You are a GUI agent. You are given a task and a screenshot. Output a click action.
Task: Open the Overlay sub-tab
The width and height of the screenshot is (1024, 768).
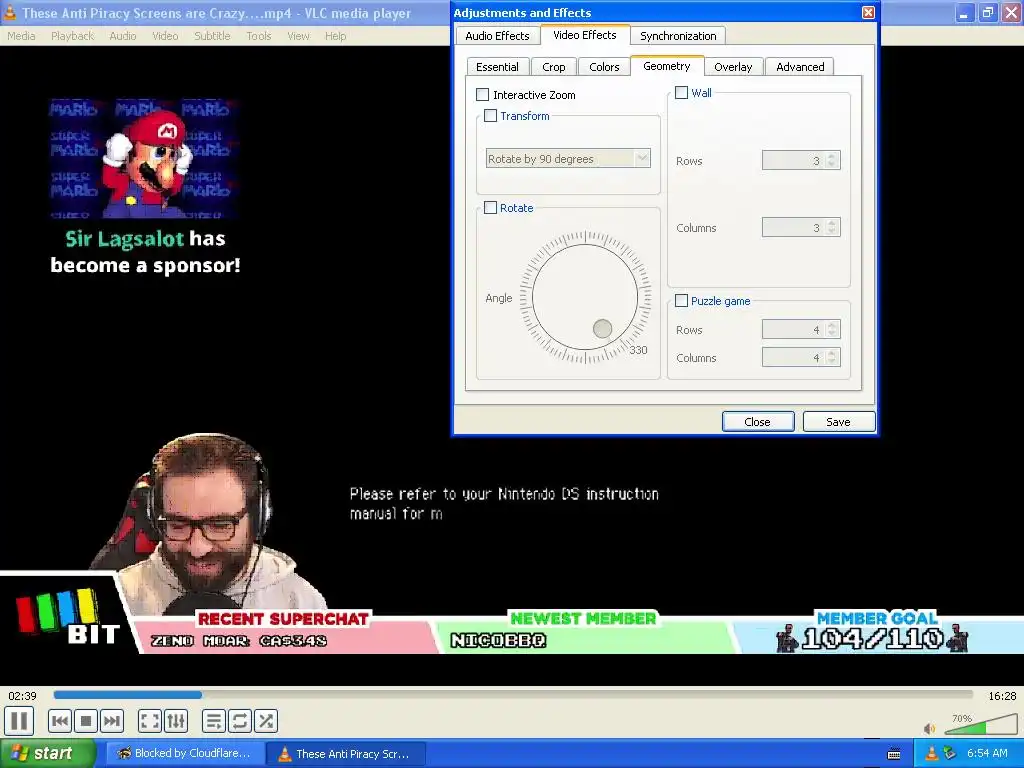tap(733, 67)
